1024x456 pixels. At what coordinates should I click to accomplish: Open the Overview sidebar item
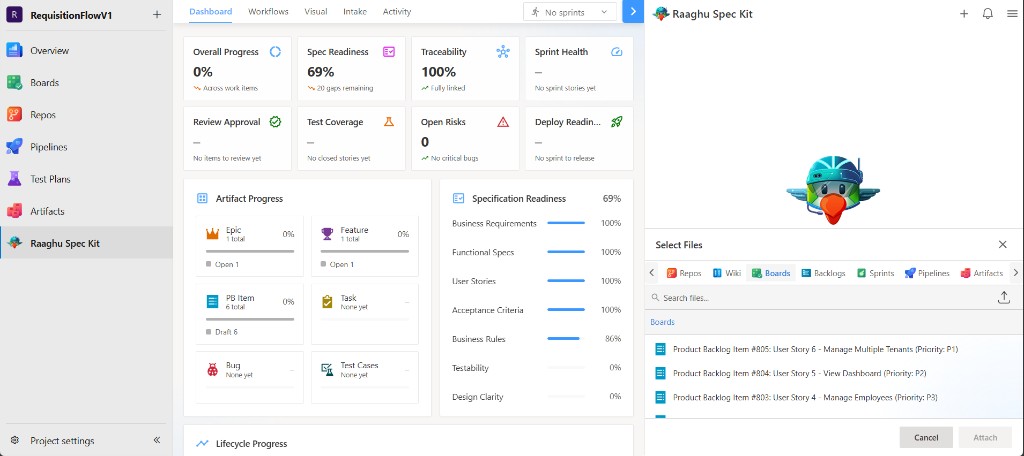(x=86, y=50)
